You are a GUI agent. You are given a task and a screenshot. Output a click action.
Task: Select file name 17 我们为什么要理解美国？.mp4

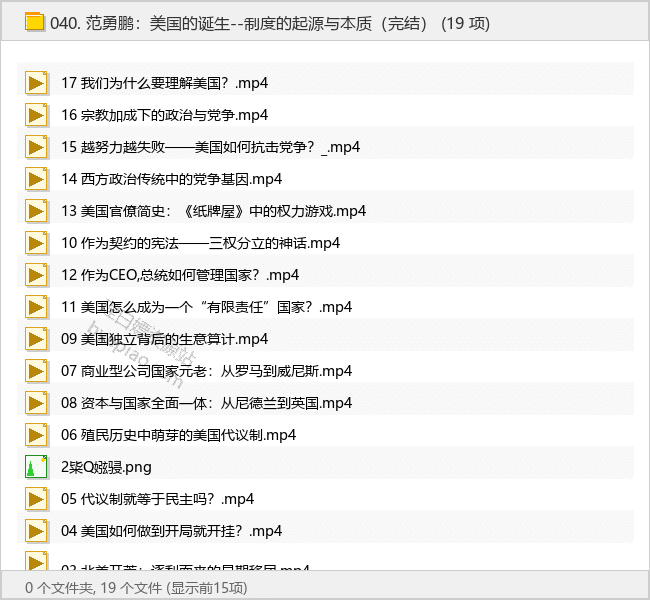tap(165, 83)
